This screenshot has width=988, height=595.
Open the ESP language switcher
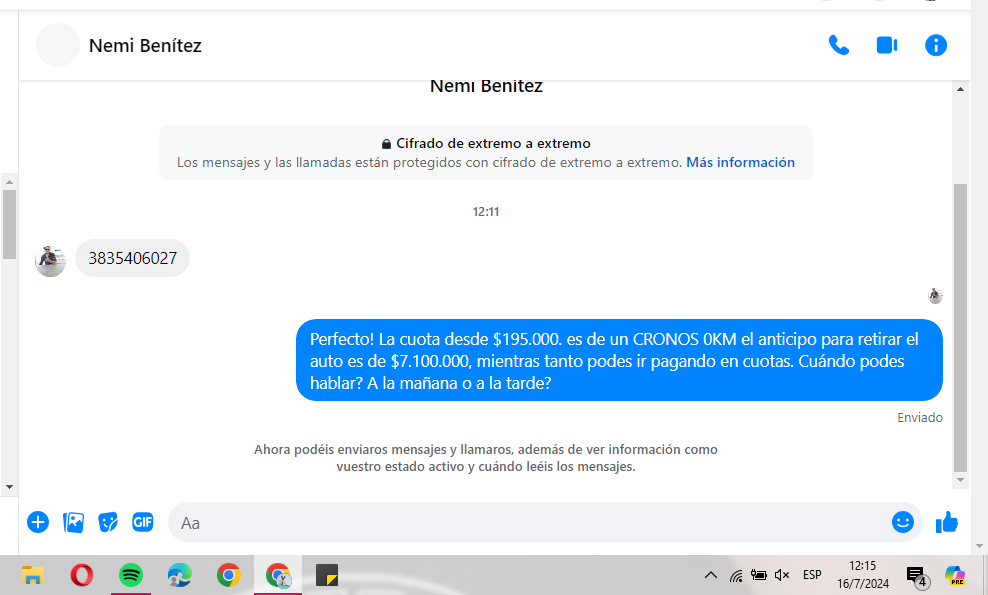812,575
